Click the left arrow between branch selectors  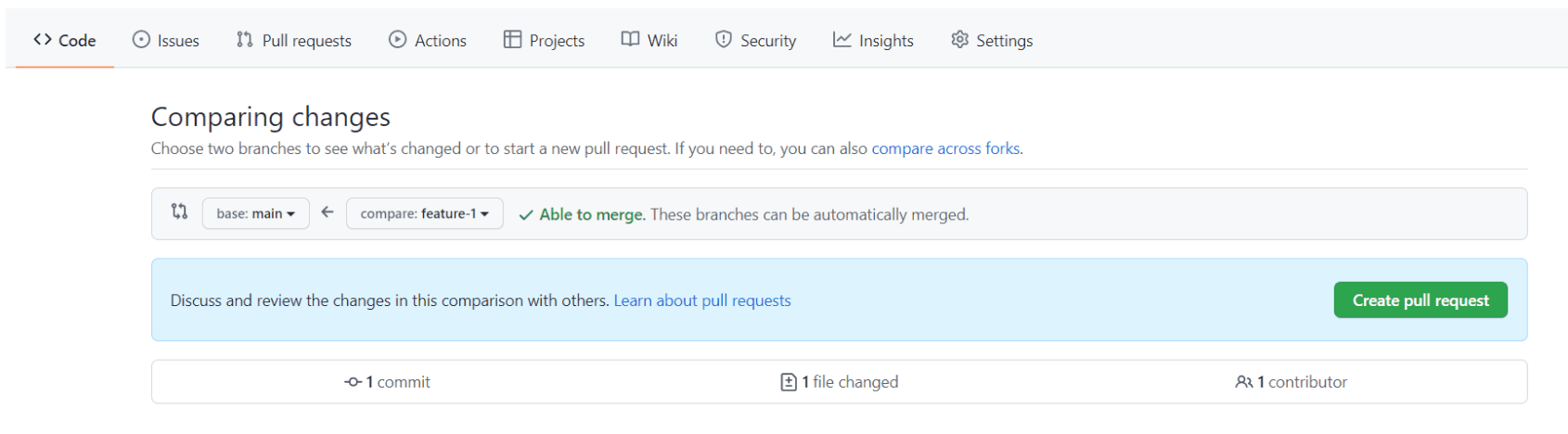pyautogui.click(x=328, y=212)
